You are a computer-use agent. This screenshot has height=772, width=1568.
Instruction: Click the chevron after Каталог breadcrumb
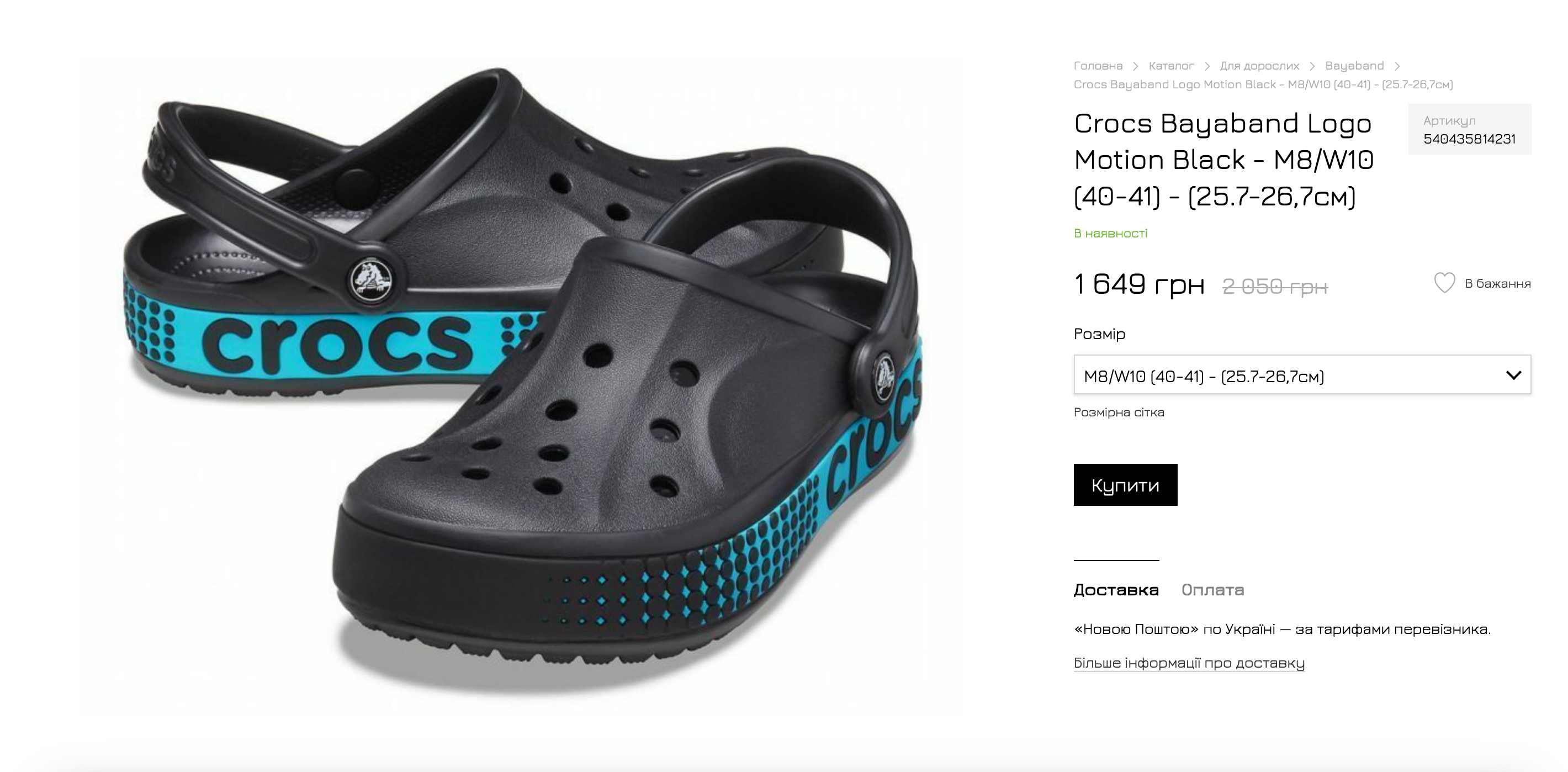click(x=1207, y=66)
